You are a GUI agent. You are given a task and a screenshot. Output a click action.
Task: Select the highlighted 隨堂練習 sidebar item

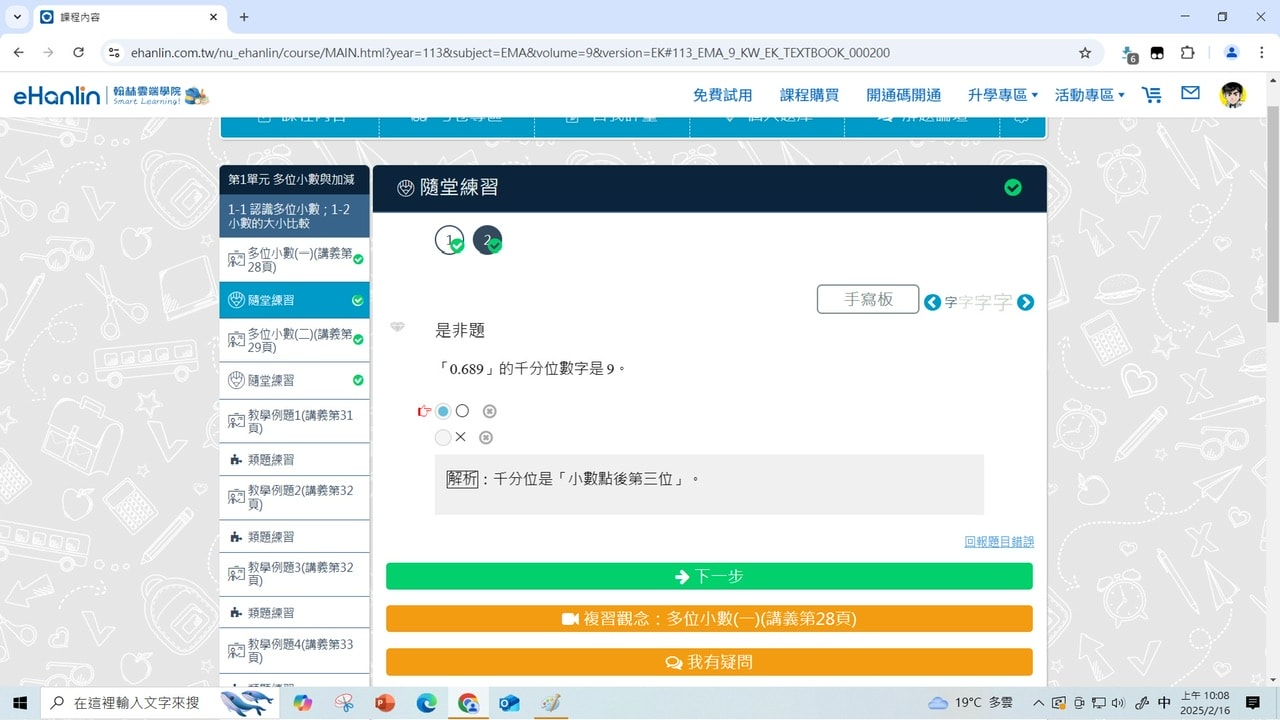click(x=294, y=300)
